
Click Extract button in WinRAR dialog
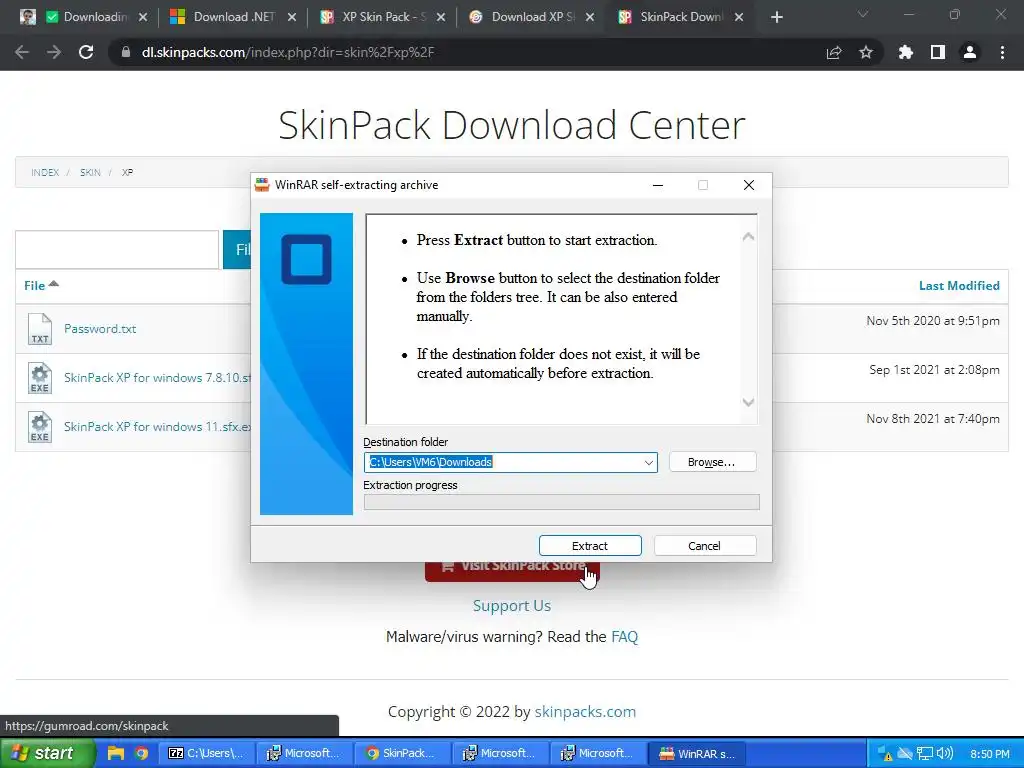coord(590,545)
